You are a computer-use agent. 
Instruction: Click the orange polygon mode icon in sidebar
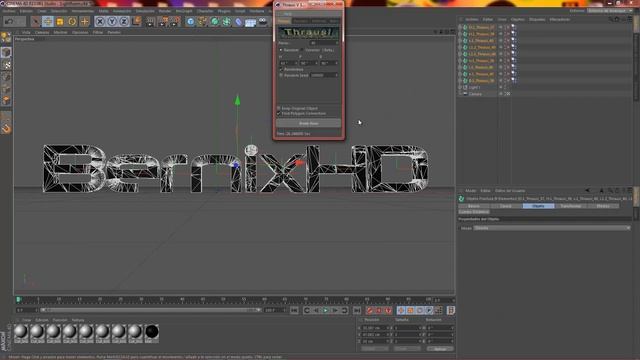[x=6, y=100]
